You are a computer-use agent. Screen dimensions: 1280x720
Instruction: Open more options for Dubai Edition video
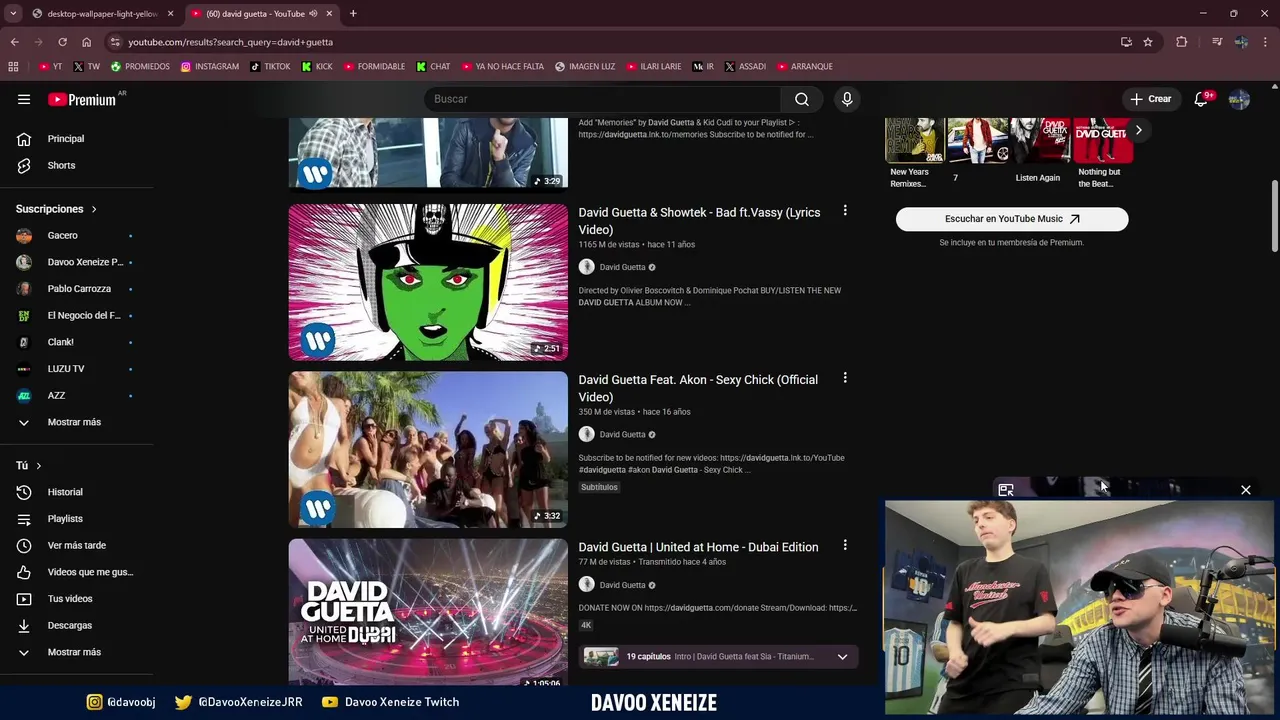845,545
